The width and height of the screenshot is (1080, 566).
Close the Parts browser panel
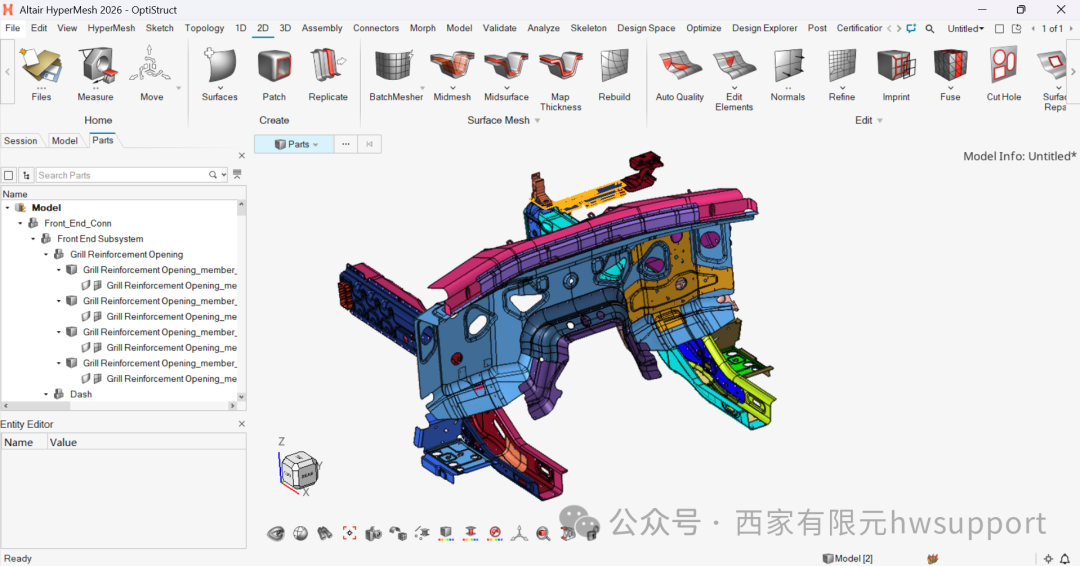[242, 156]
